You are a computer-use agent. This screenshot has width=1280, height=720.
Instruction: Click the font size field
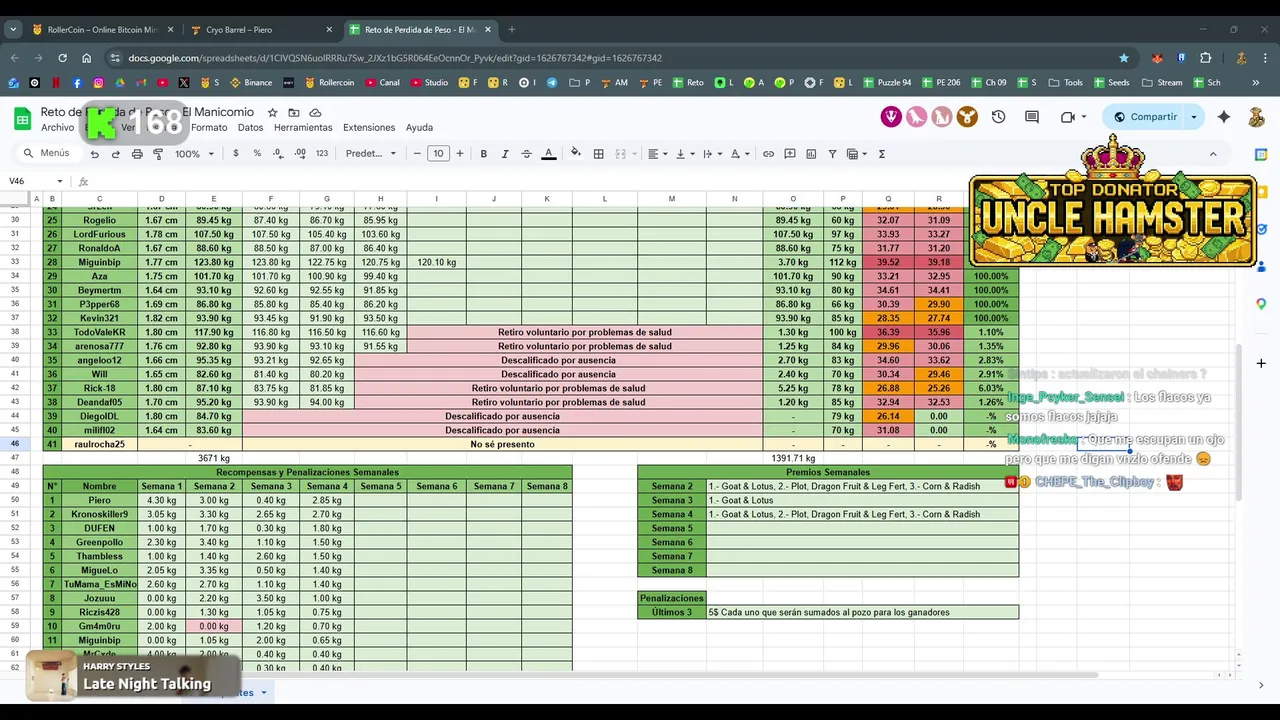438,154
